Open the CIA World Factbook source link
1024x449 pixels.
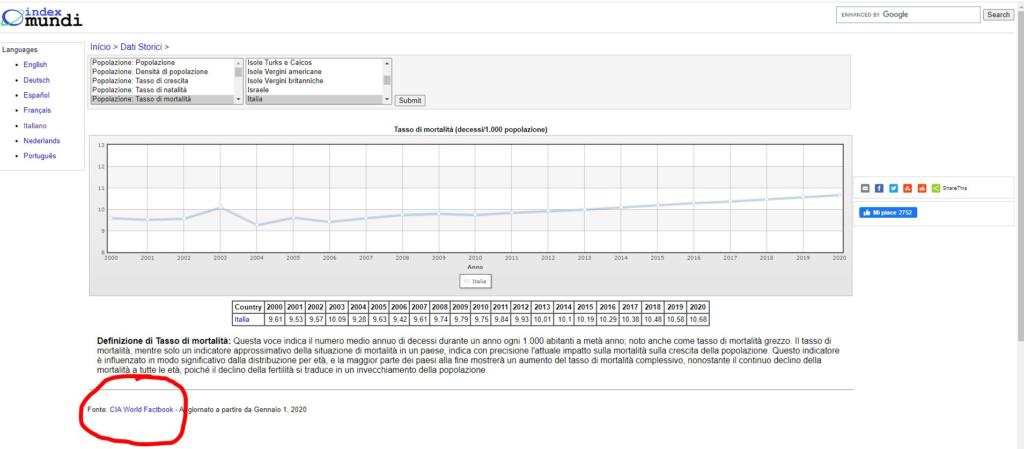(x=141, y=410)
